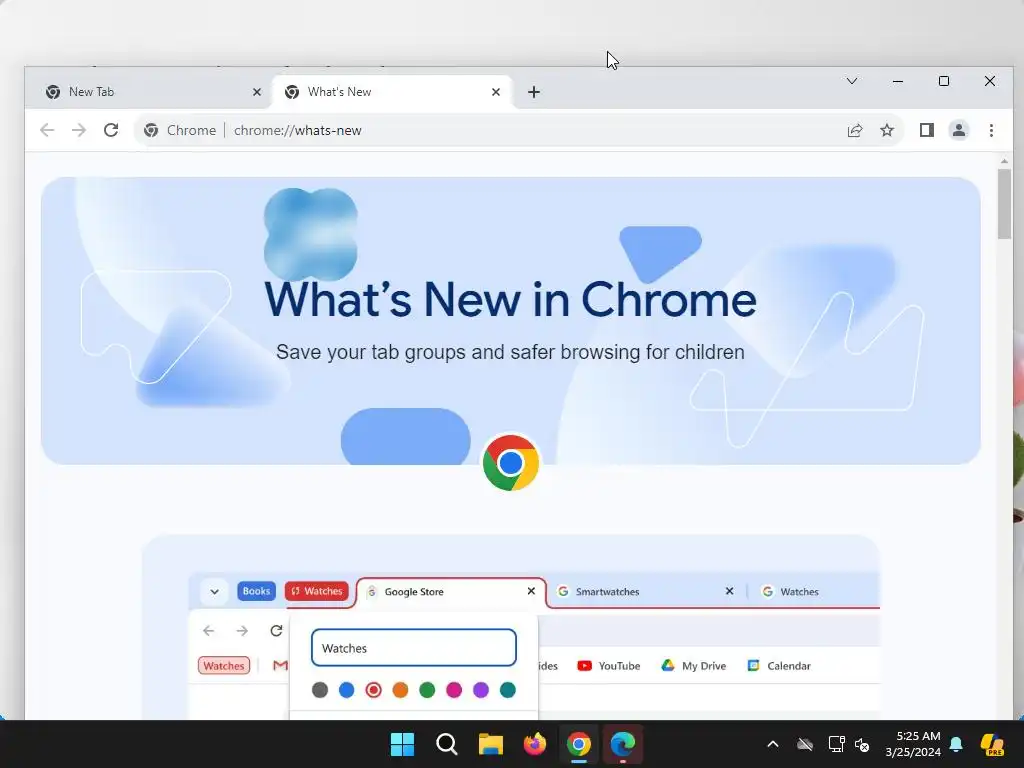Click the illustrated tab search chevron

[x=214, y=592]
